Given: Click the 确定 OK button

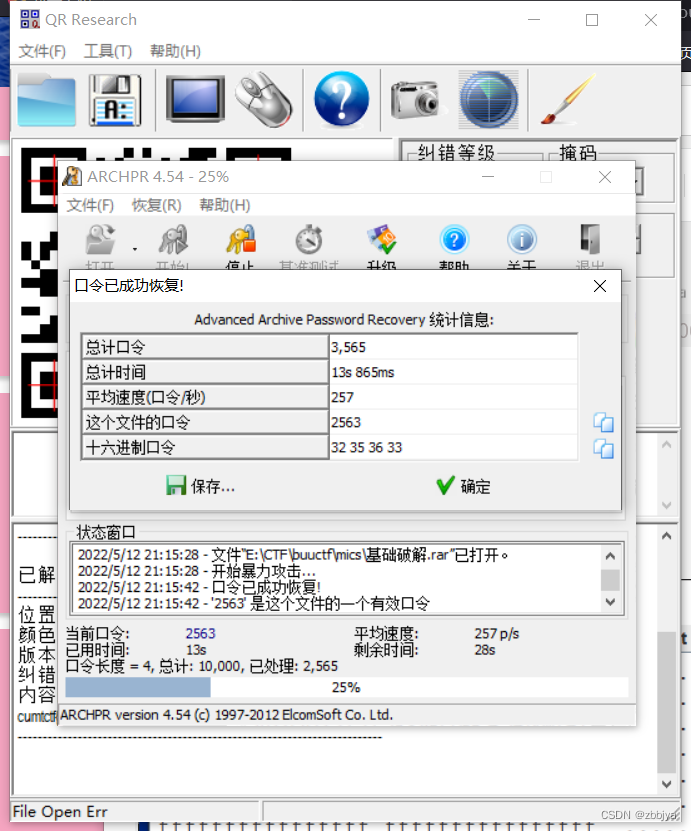Looking at the screenshot, I should (464, 486).
